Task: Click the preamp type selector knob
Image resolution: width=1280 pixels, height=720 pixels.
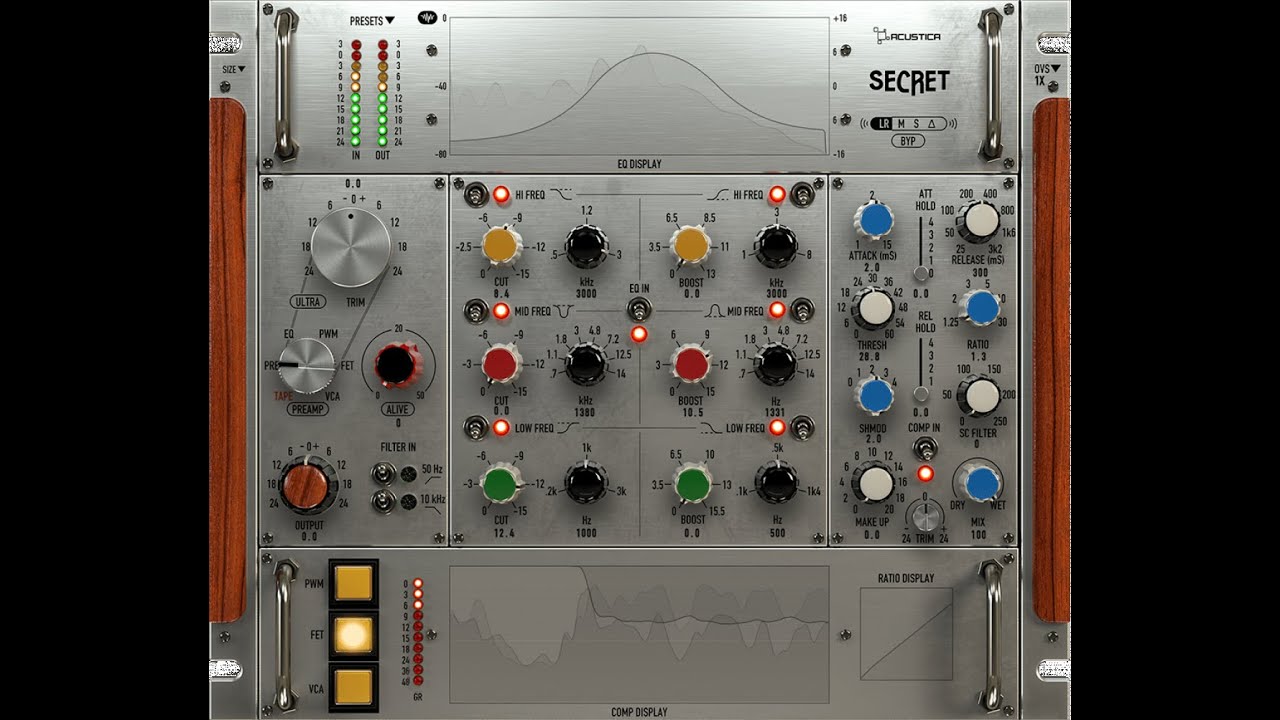Action: [306, 366]
